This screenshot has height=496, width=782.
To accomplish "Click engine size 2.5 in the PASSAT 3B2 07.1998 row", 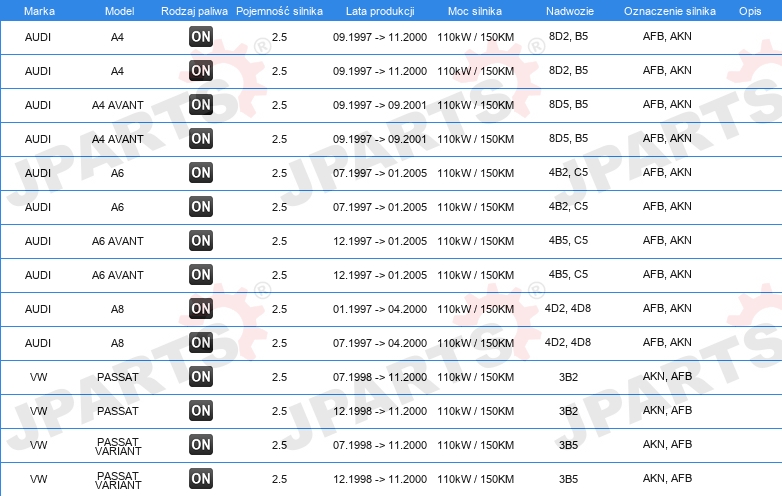I will (x=279, y=377).
